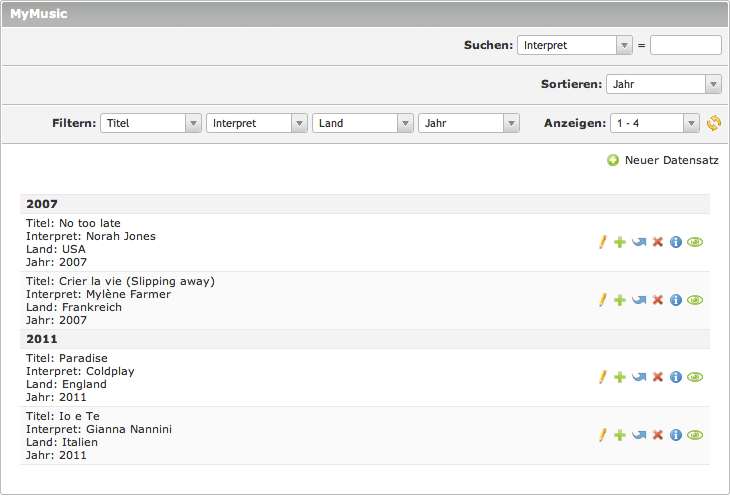Toggle eye visibility icon for Mylène Farmer record
The width and height of the screenshot is (730, 500).
(695, 300)
